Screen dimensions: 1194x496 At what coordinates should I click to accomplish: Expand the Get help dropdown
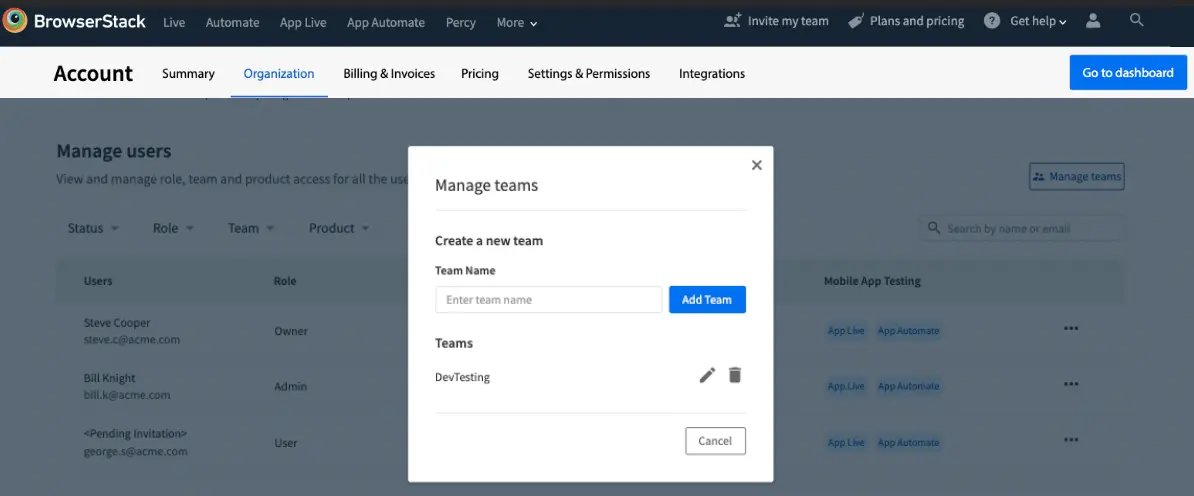[x=1037, y=21]
